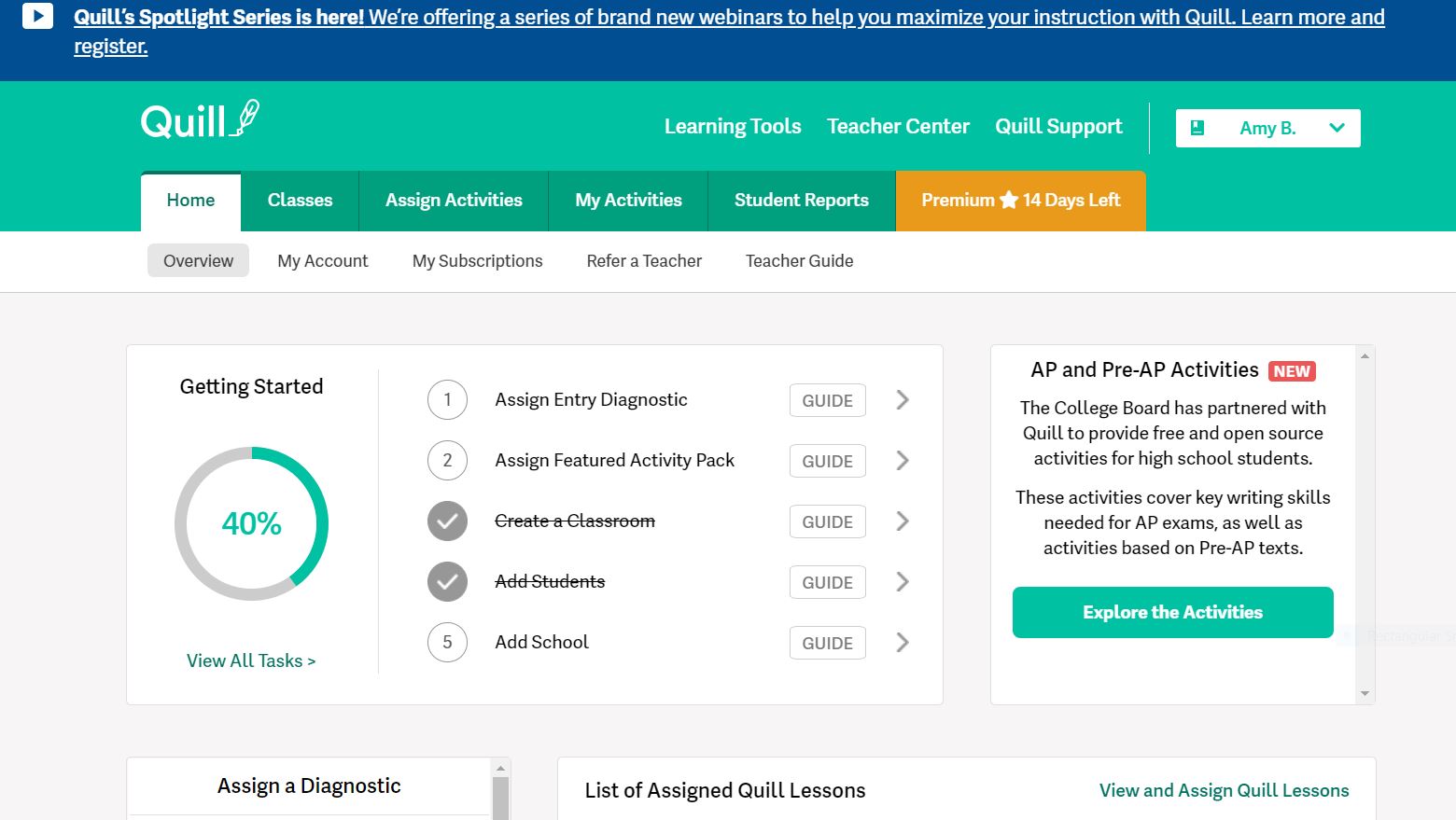The width and height of the screenshot is (1456, 820).
Task: Click the Premium 14 Days Left tab
Action: click(x=1021, y=201)
